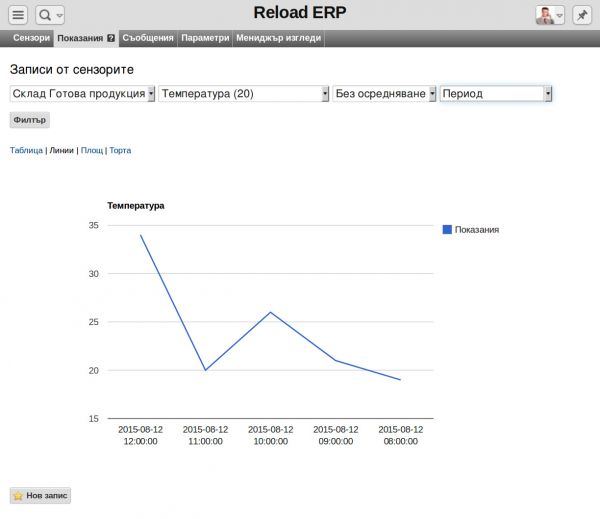
Task: Open the hamburger main menu
Action: point(18,15)
